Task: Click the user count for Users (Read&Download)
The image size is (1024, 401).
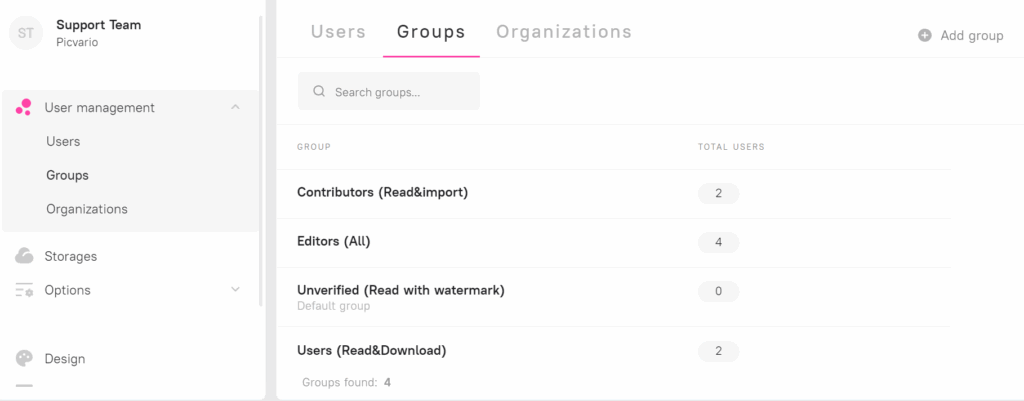Action: click(x=718, y=351)
